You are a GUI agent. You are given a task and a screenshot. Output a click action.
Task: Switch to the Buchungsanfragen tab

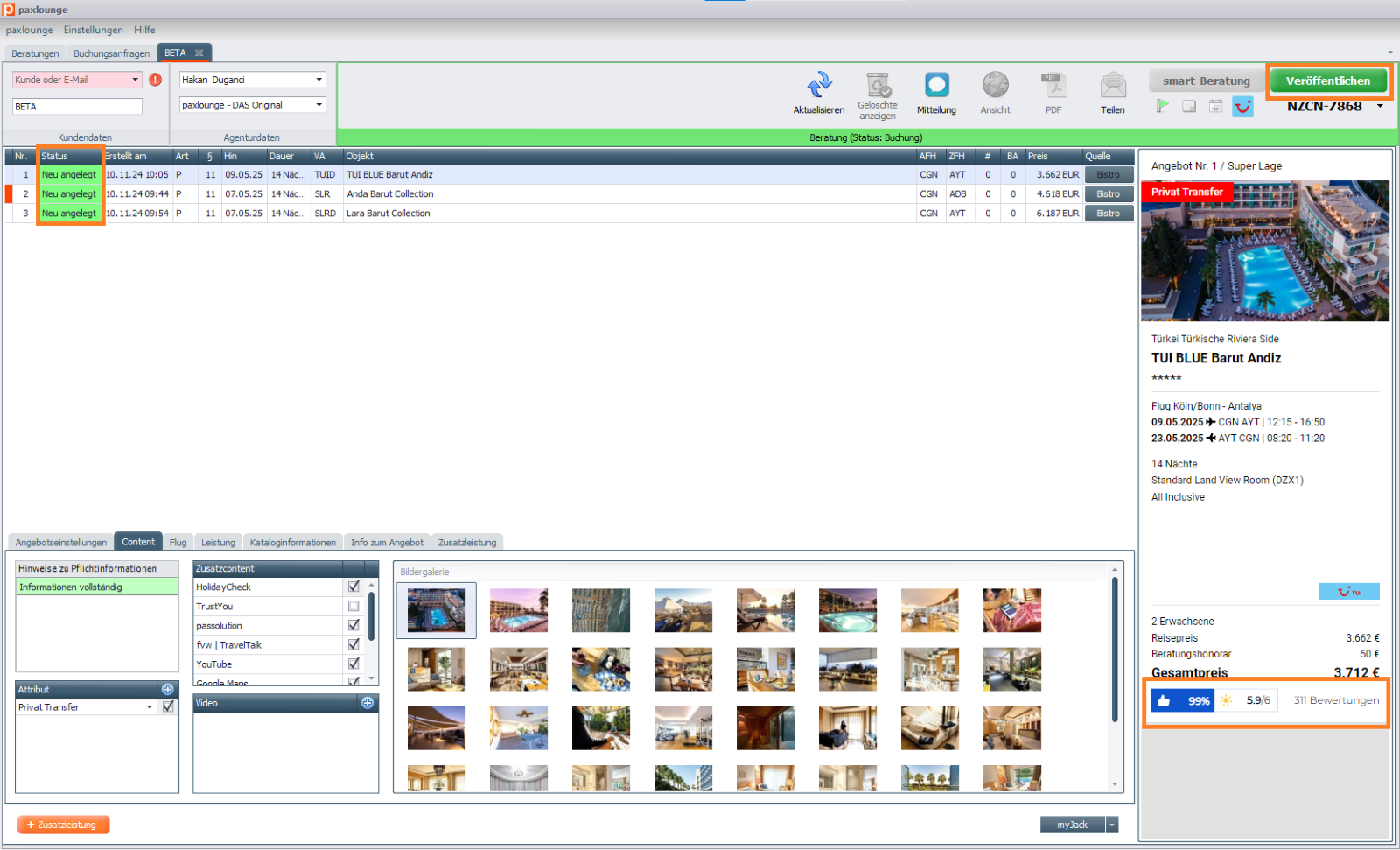pos(111,53)
